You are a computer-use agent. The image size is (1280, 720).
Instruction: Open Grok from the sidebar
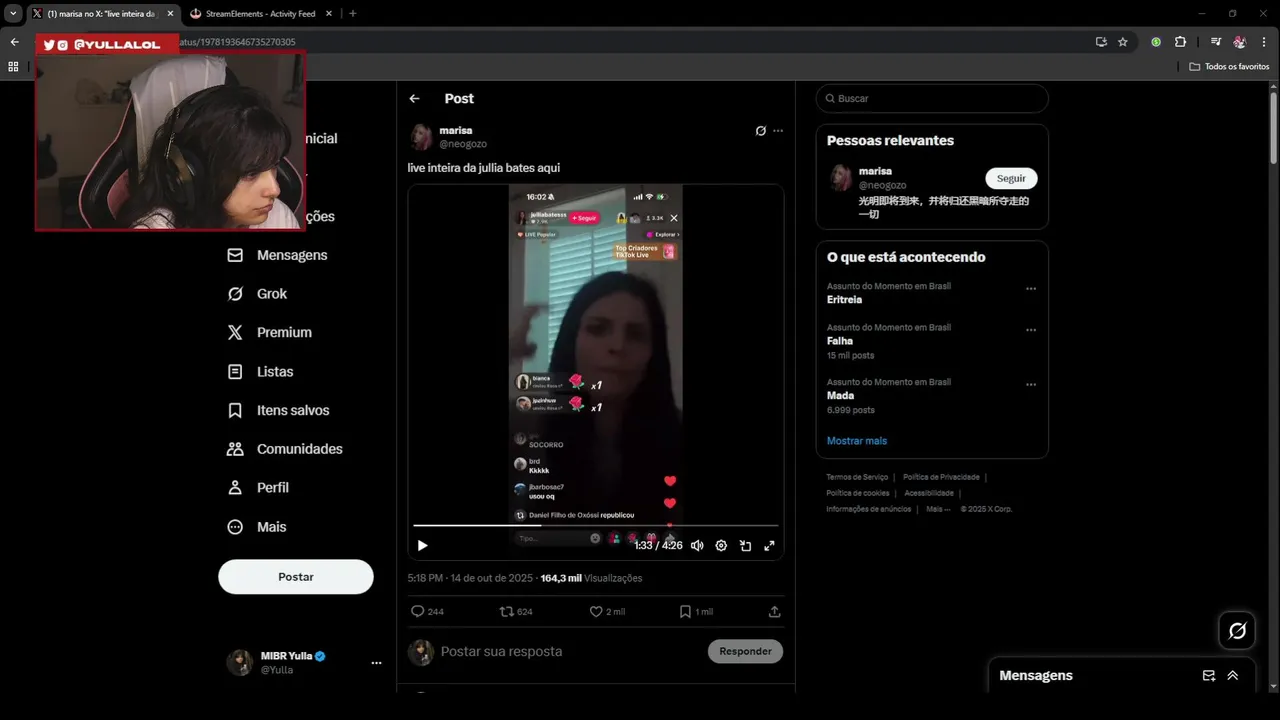(258, 294)
